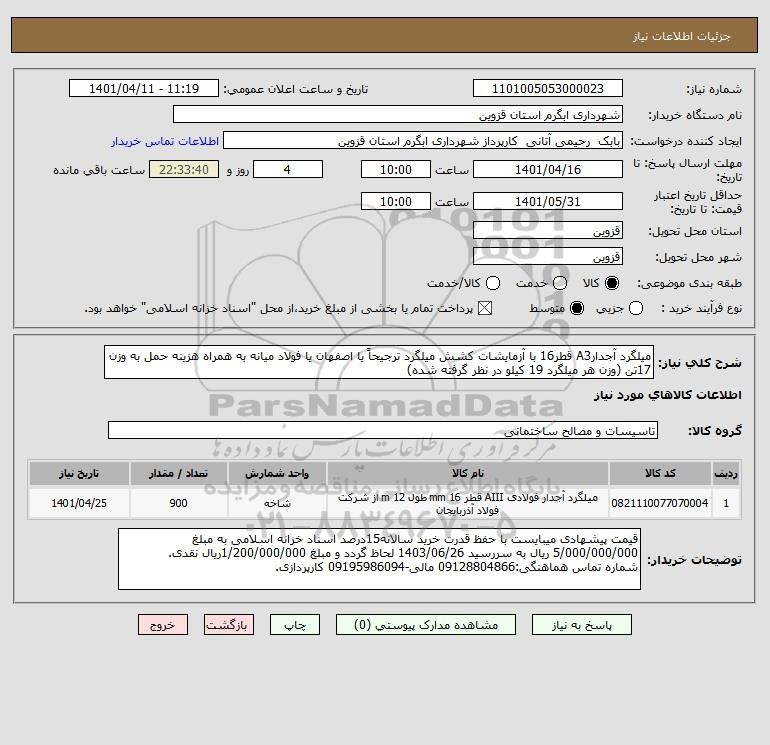
Task: Click the تاریخ نیاز column header
Action: 79,473
